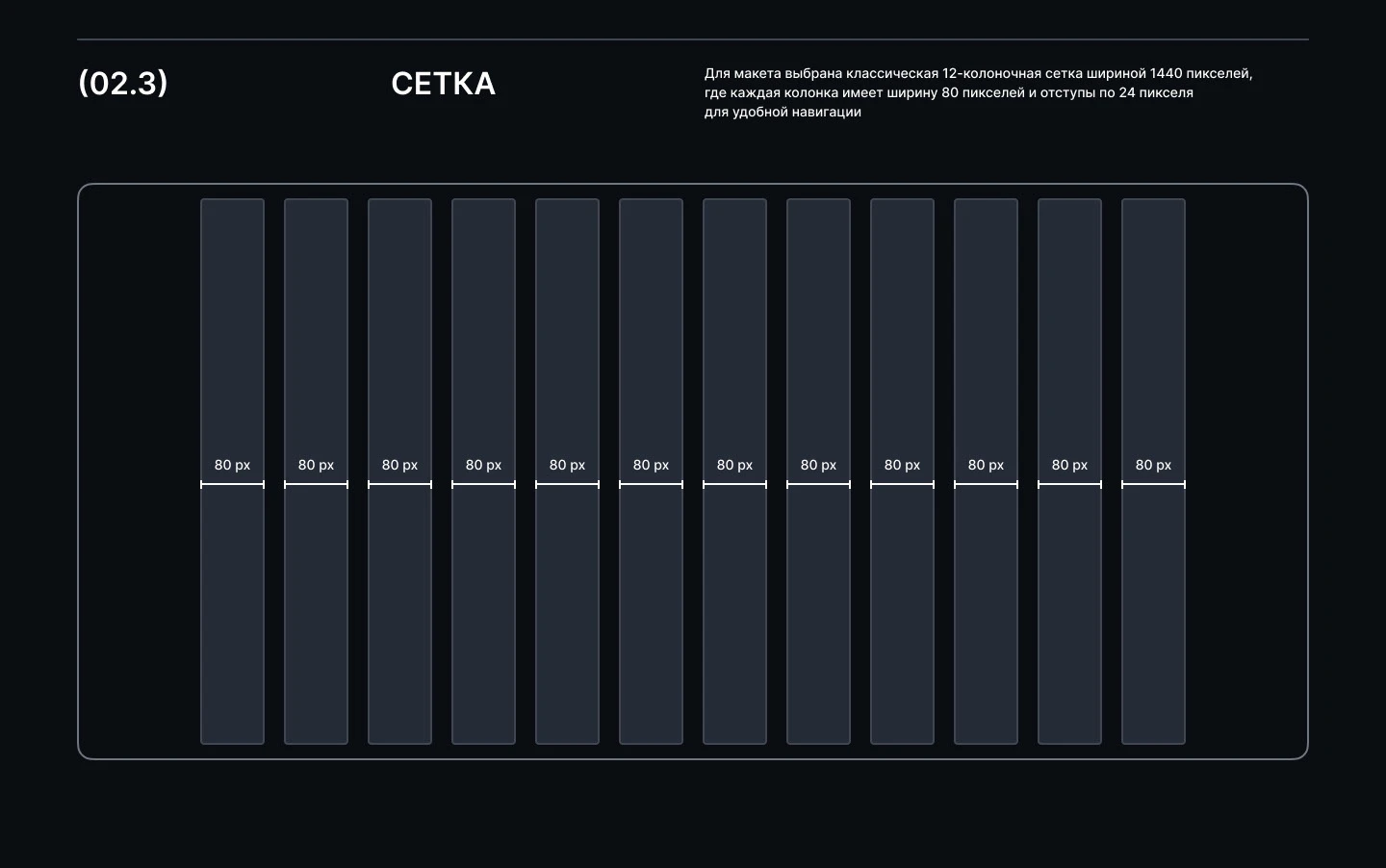Image resolution: width=1386 pixels, height=868 pixels.
Task: Click the width measurement line on the eleventh column
Action: [1069, 484]
